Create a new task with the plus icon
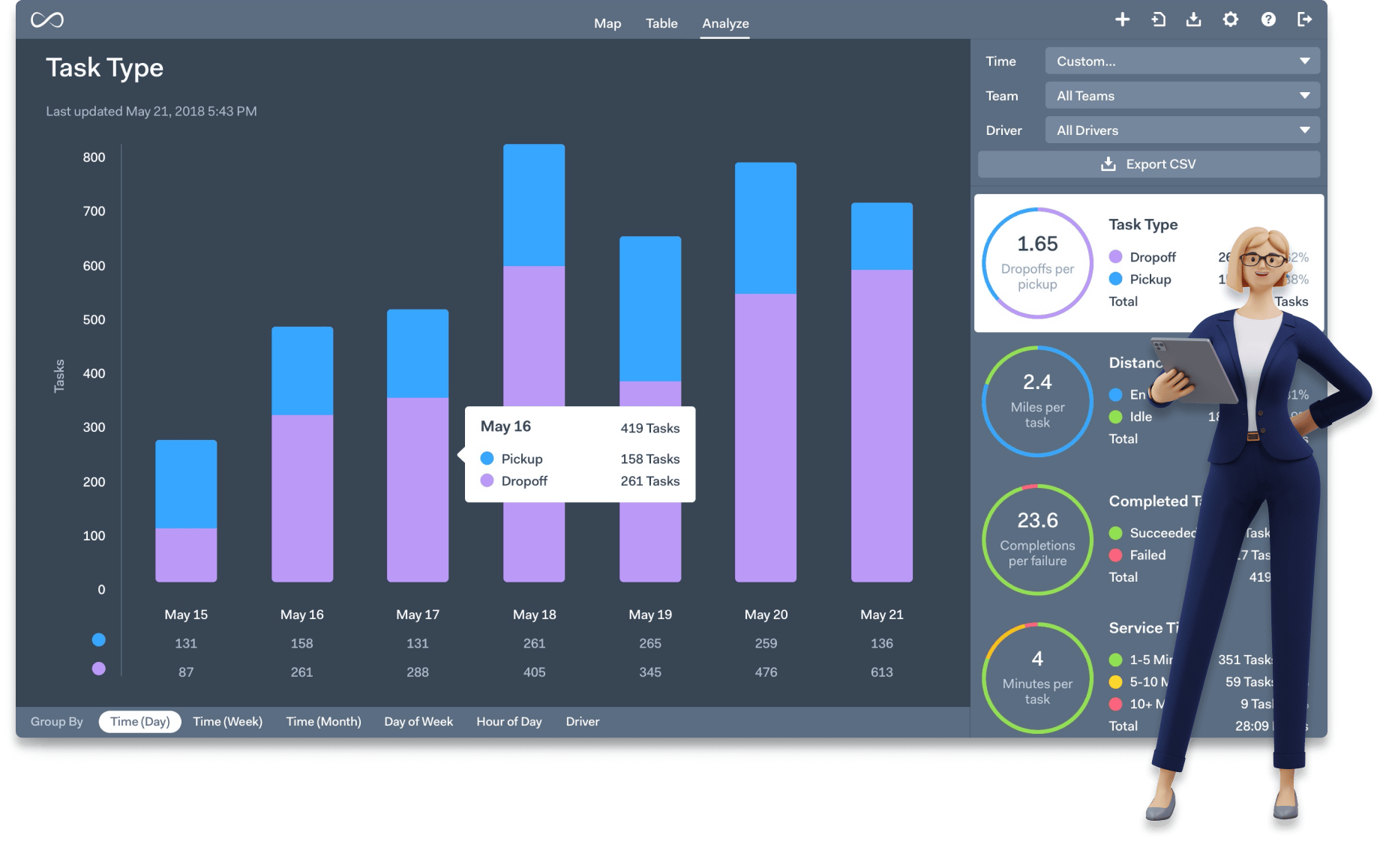 1123,19
